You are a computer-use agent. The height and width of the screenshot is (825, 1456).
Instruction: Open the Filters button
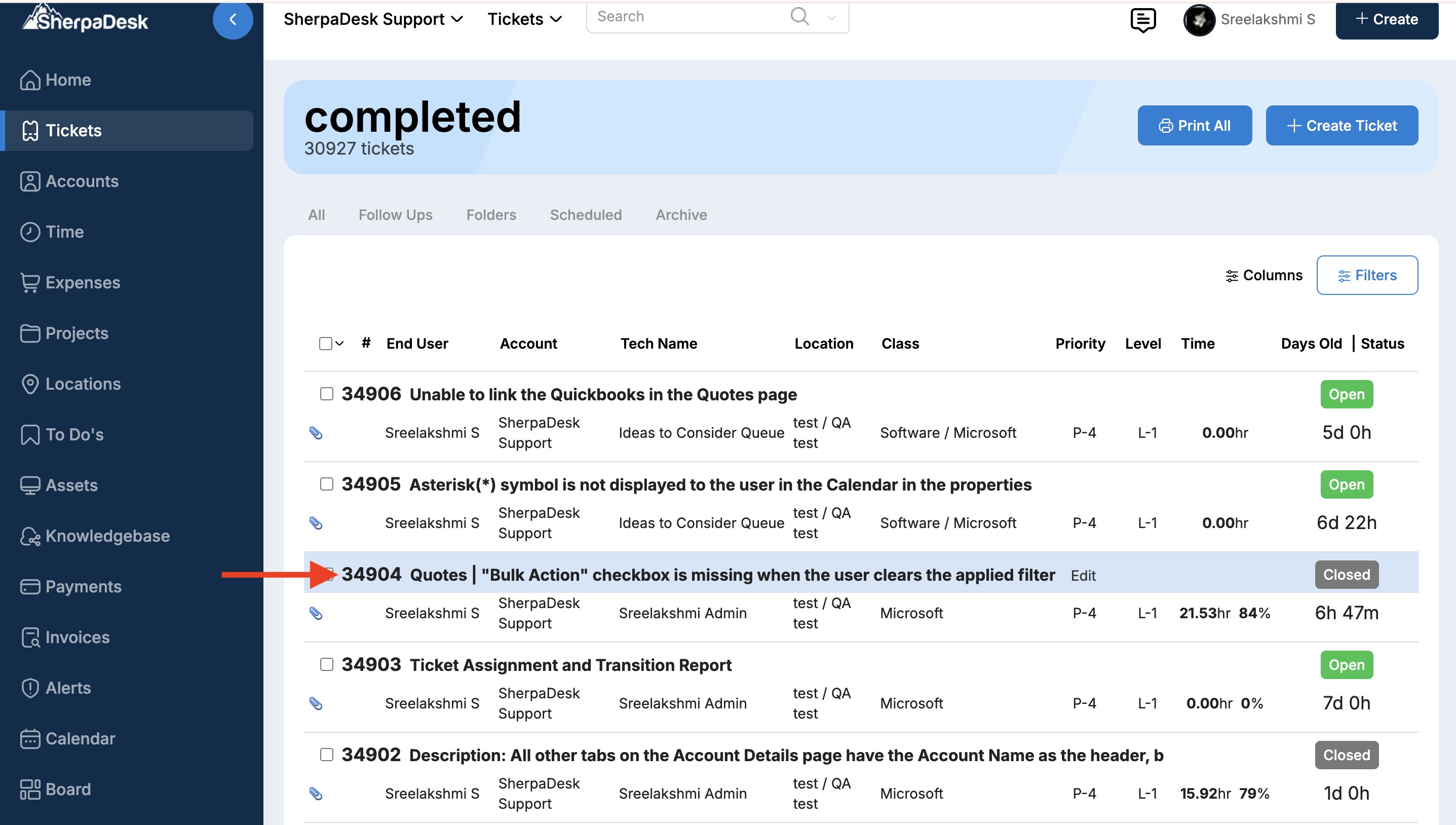pos(1366,275)
